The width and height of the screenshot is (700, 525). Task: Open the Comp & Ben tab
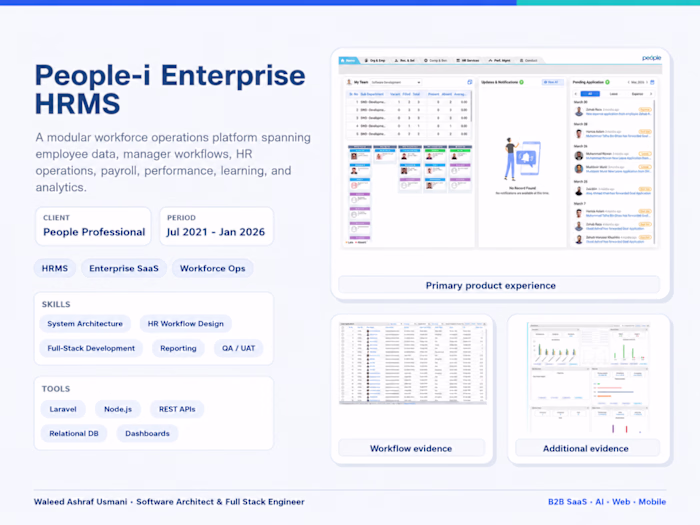(436, 60)
